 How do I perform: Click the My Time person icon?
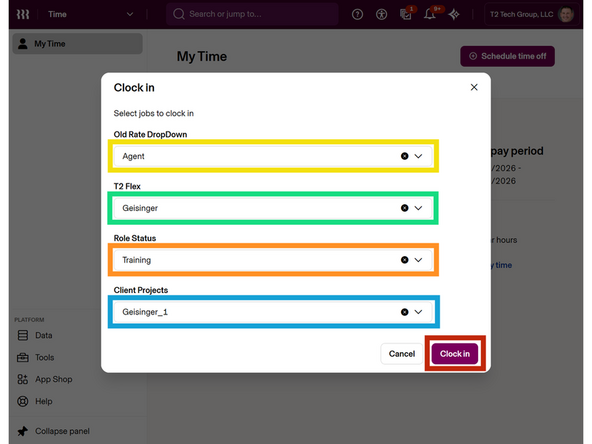coord(23,43)
